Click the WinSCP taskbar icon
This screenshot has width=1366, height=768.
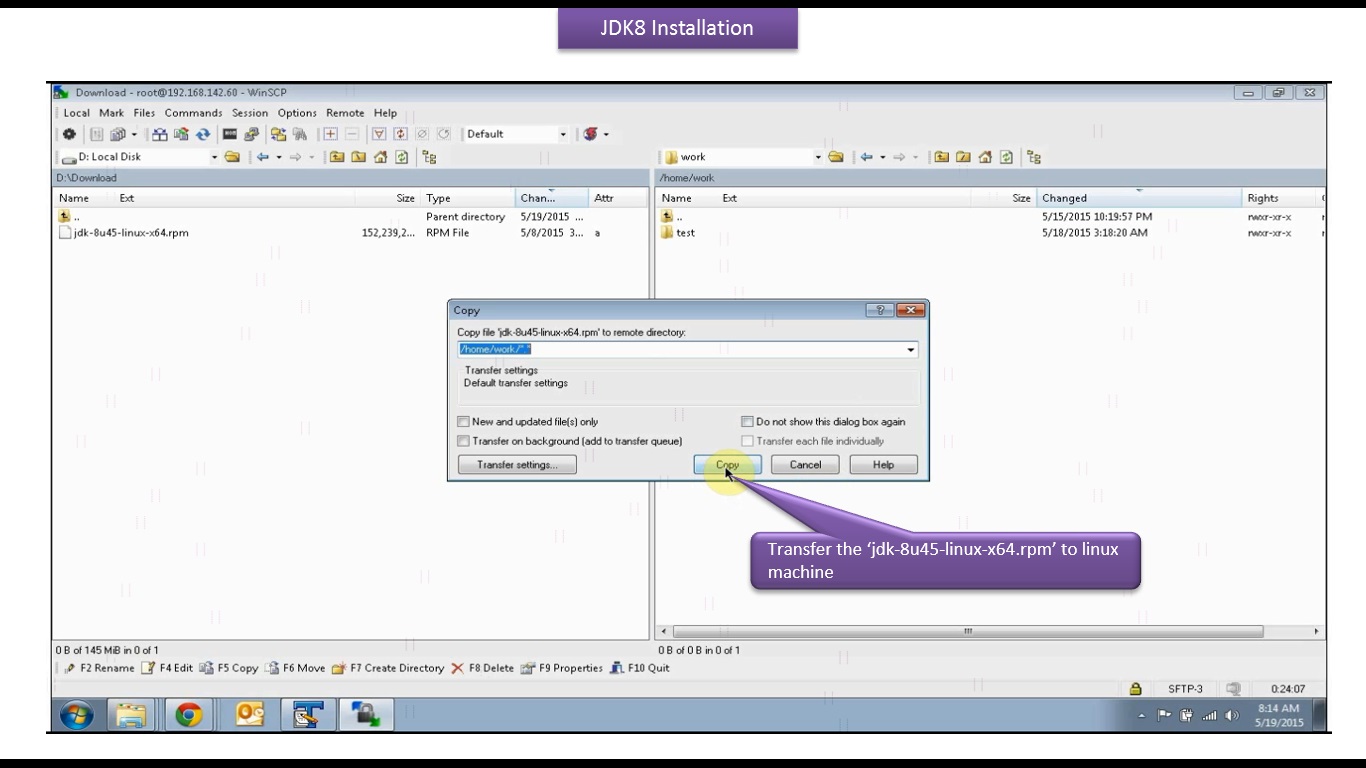[366, 714]
